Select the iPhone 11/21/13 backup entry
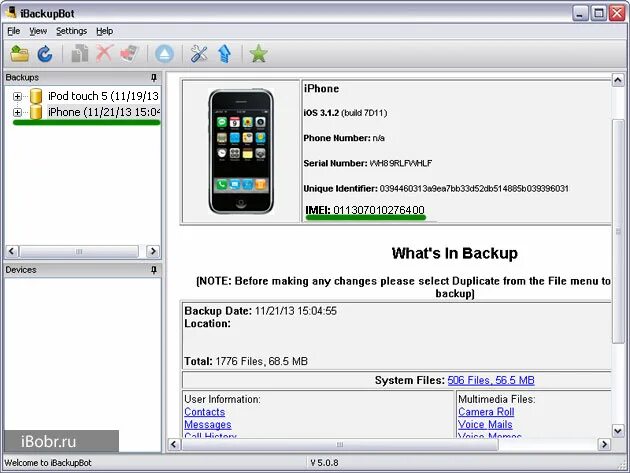Image resolution: width=630 pixels, height=473 pixels. point(104,112)
